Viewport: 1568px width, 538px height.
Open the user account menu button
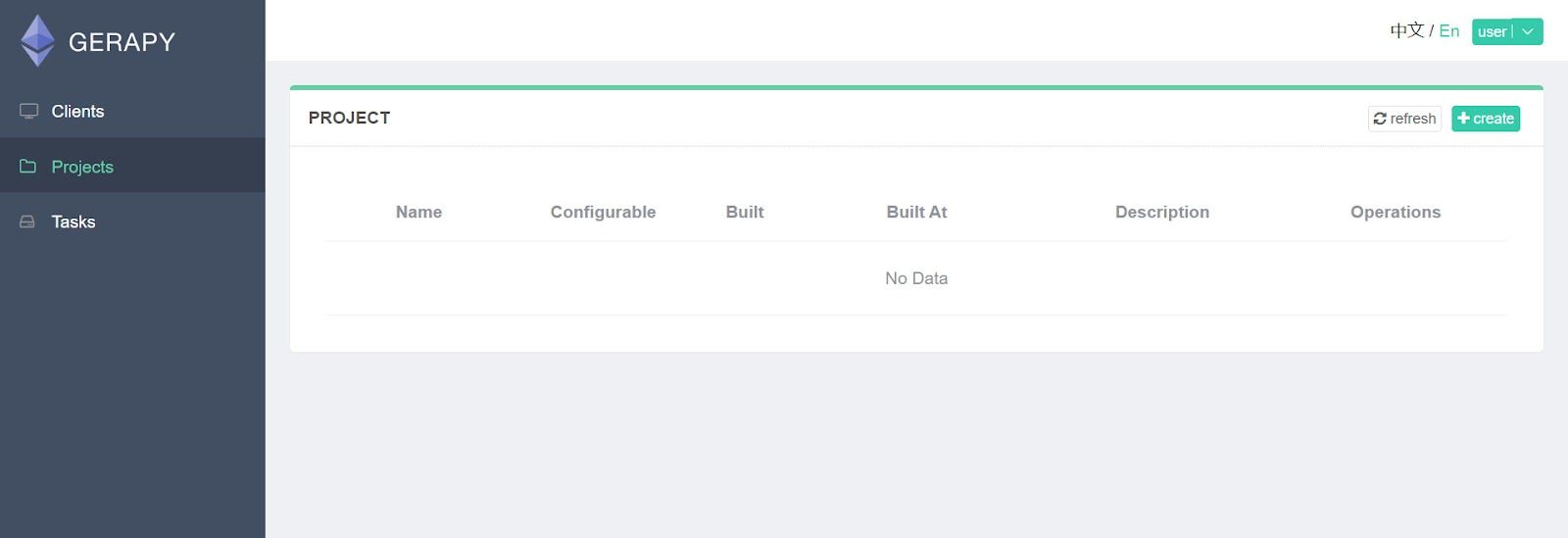pyautogui.click(x=1507, y=31)
